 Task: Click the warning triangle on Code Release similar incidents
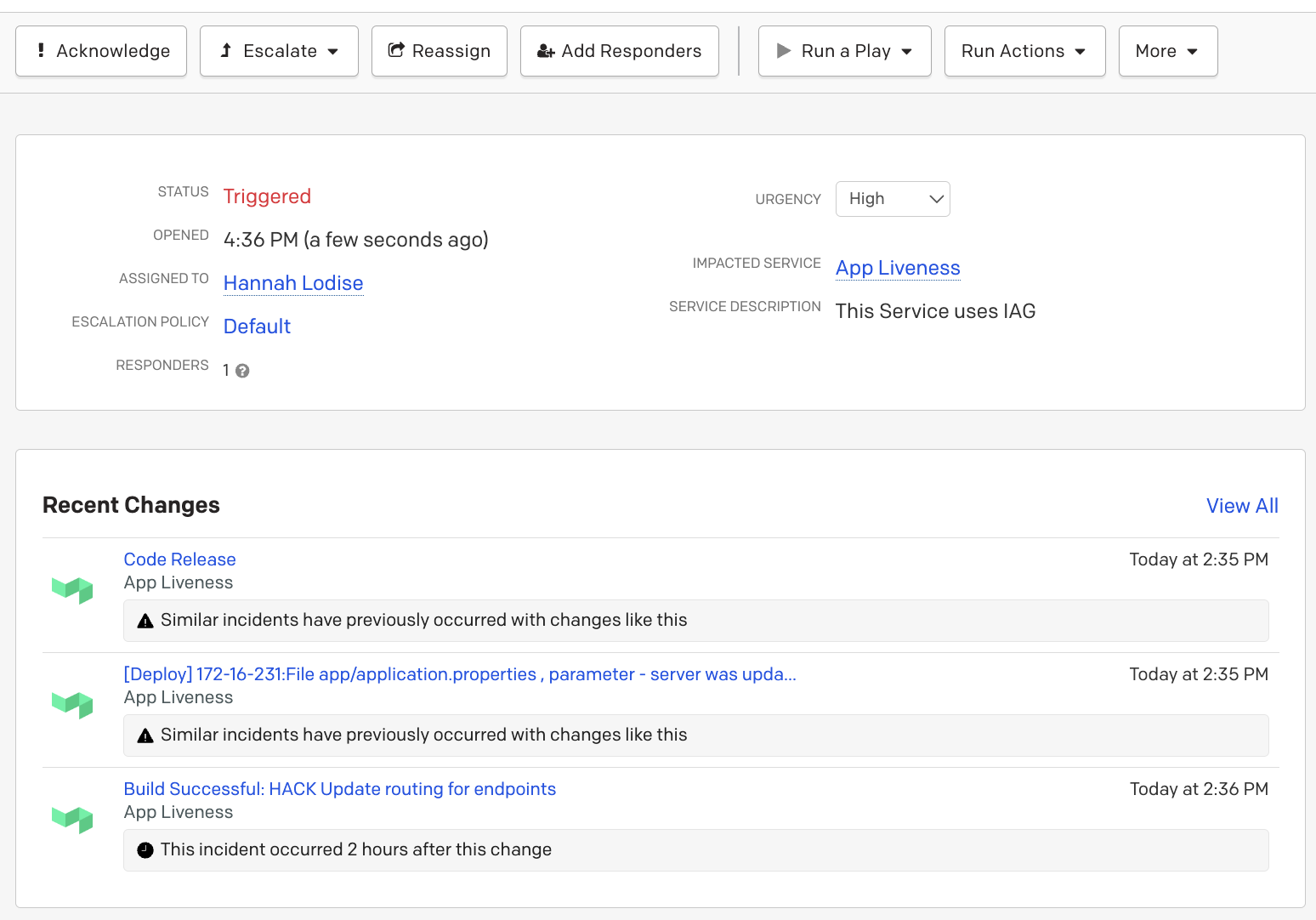pyautogui.click(x=145, y=620)
